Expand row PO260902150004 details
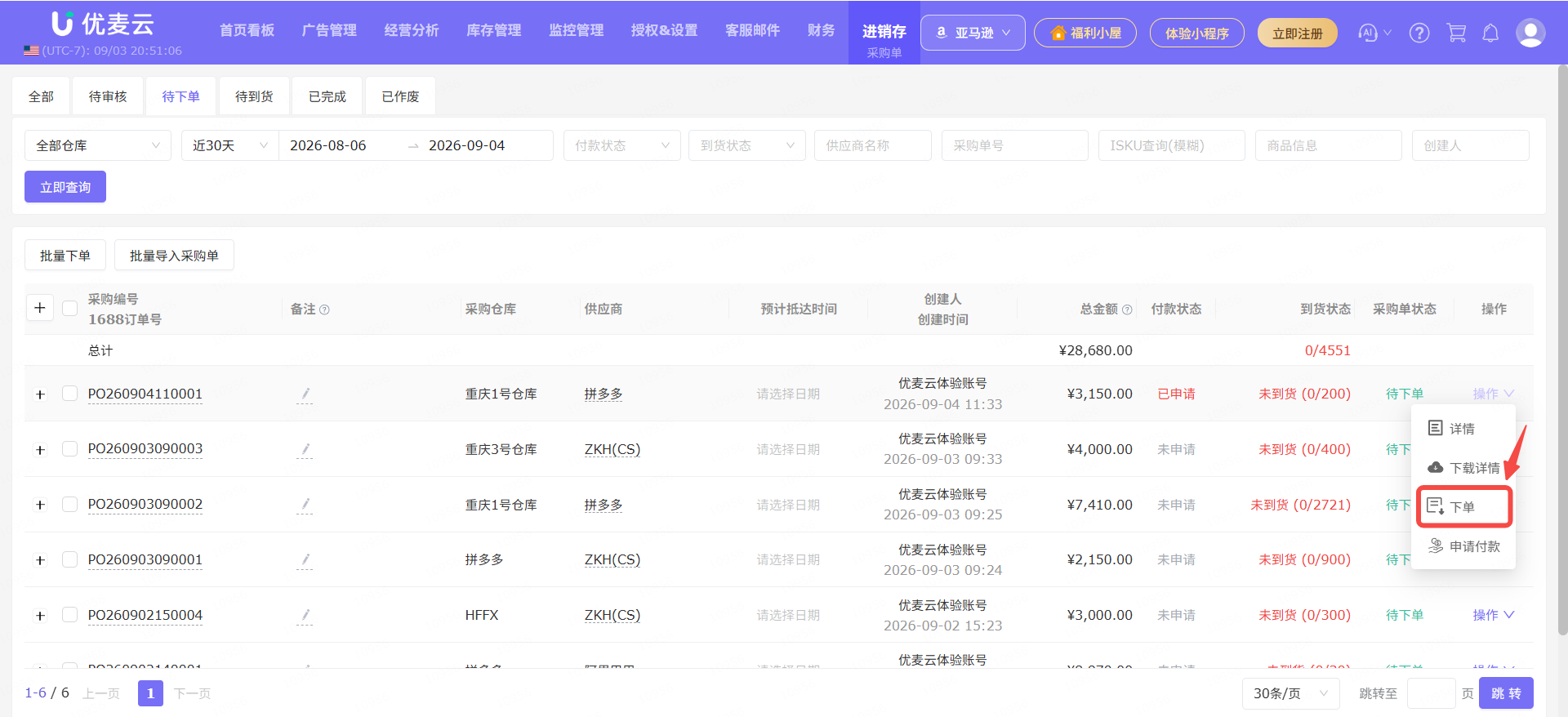 pyautogui.click(x=40, y=616)
